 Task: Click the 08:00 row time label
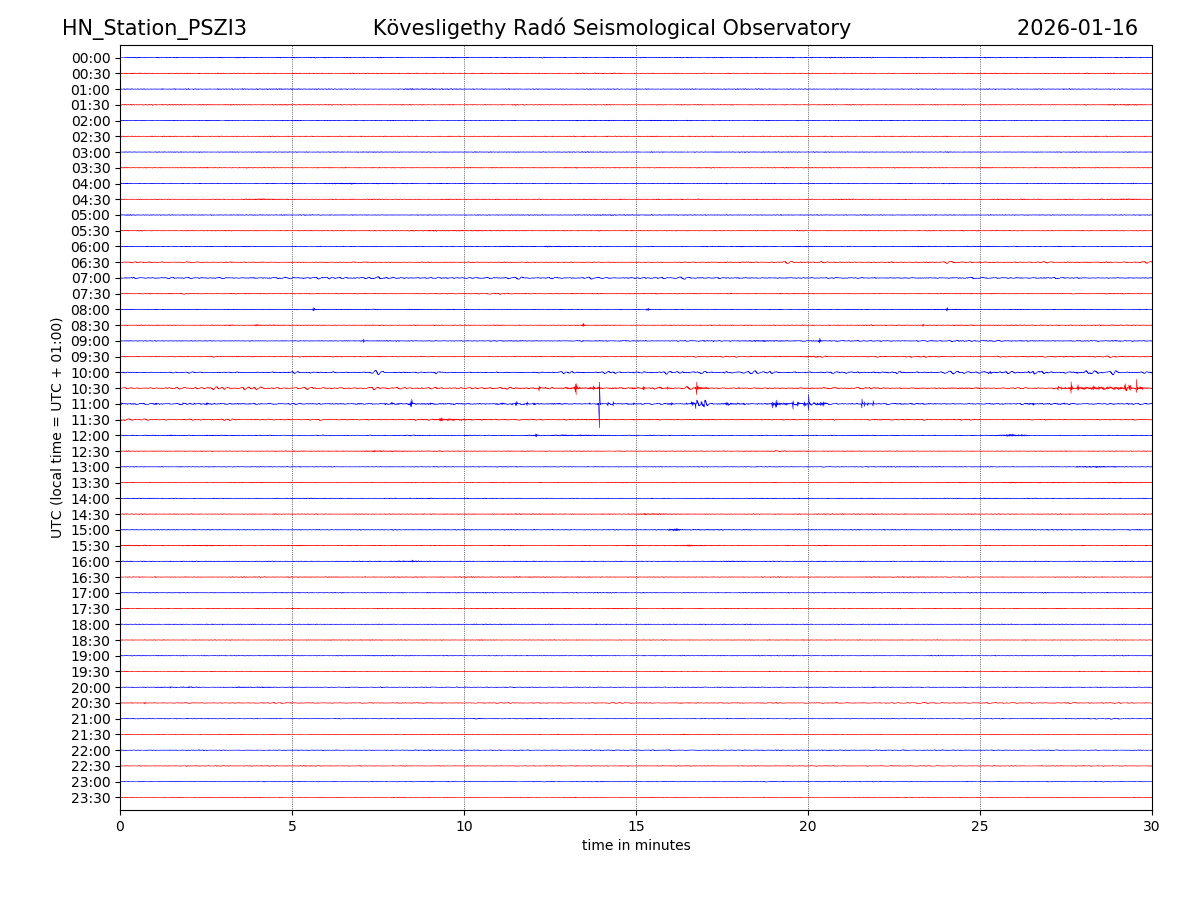[x=91, y=310]
